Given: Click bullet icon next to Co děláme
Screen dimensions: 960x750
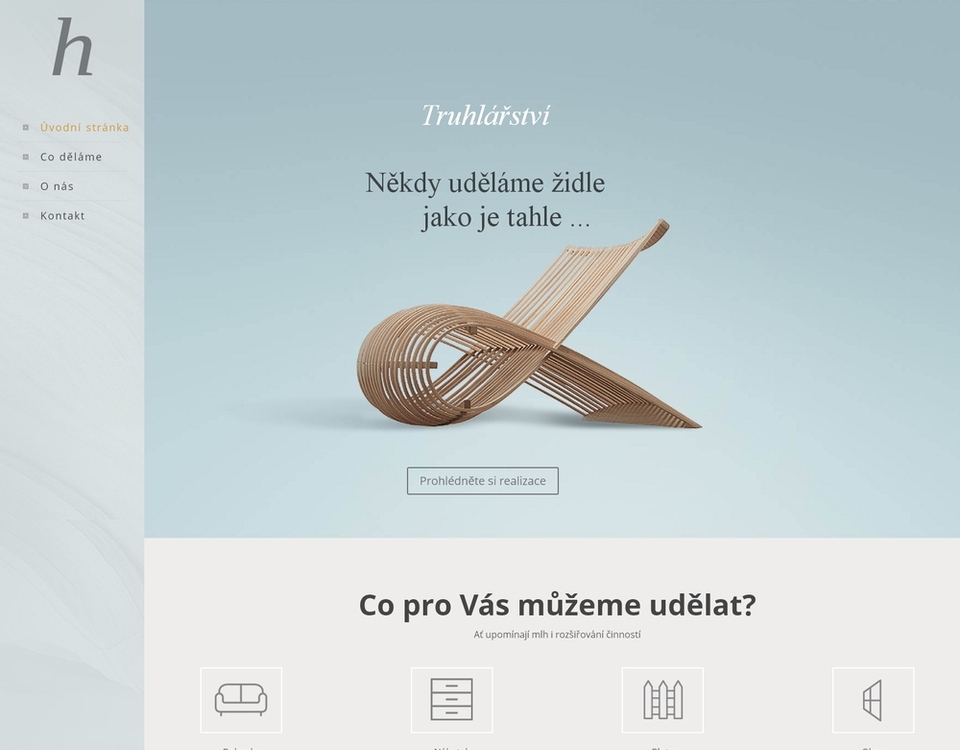Looking at the screenshot, I should 26,157.
